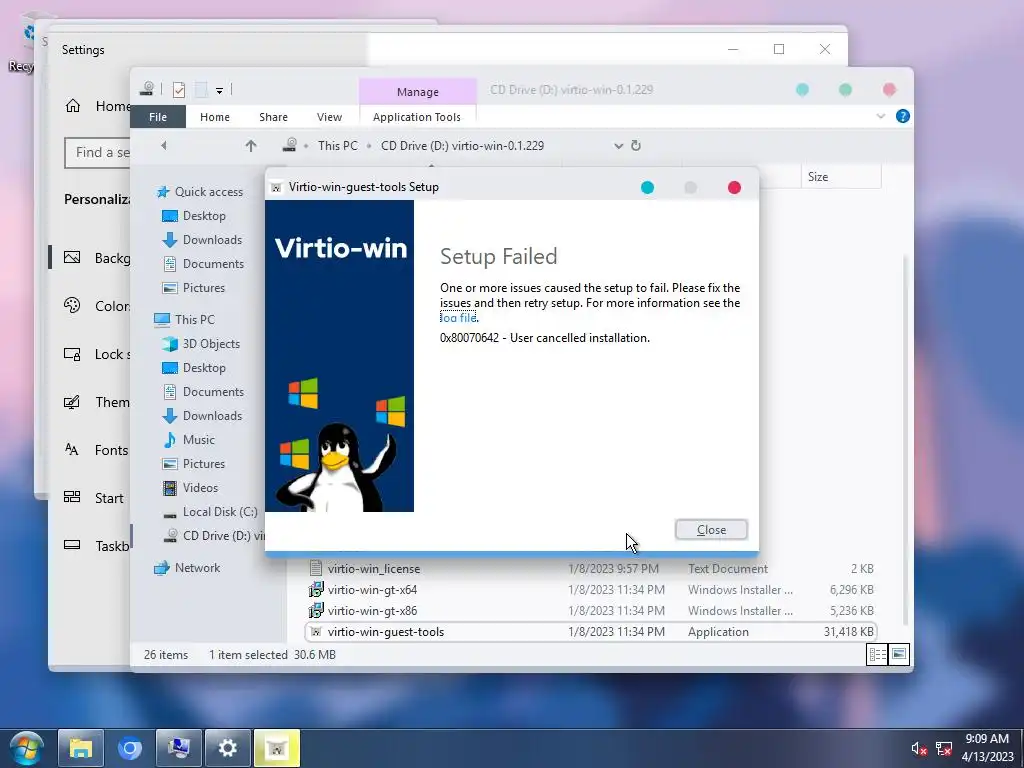
Task: Refresh the CD Drive folder view
Action: point(635,146)
